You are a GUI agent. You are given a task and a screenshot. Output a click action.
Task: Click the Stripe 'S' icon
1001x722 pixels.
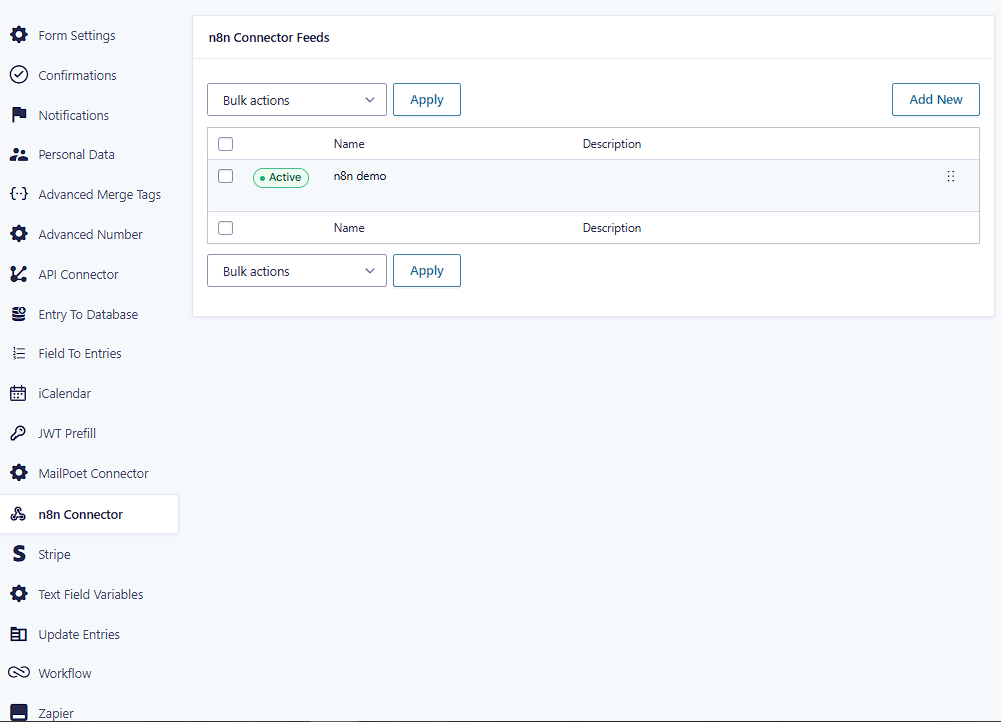[x=18, y=554]
